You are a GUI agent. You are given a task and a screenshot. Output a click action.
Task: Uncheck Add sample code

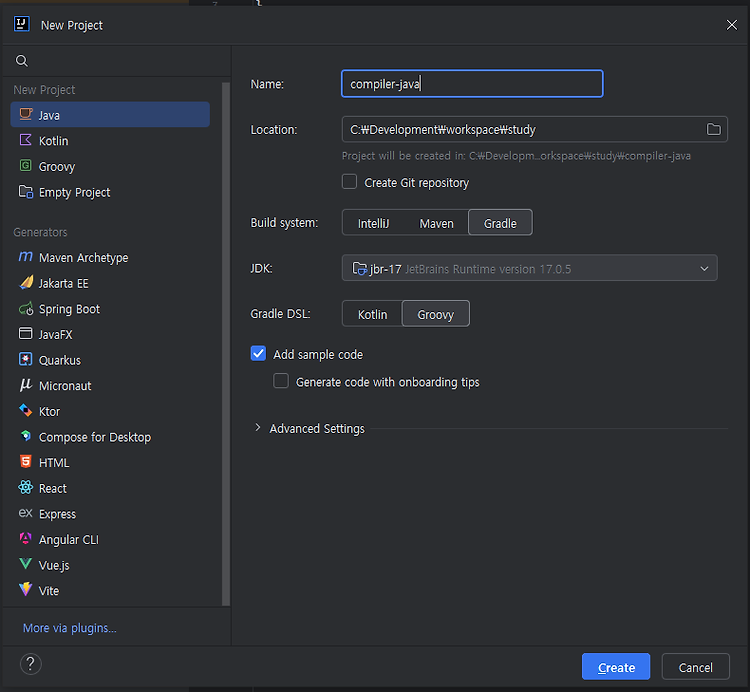point(258,353)
